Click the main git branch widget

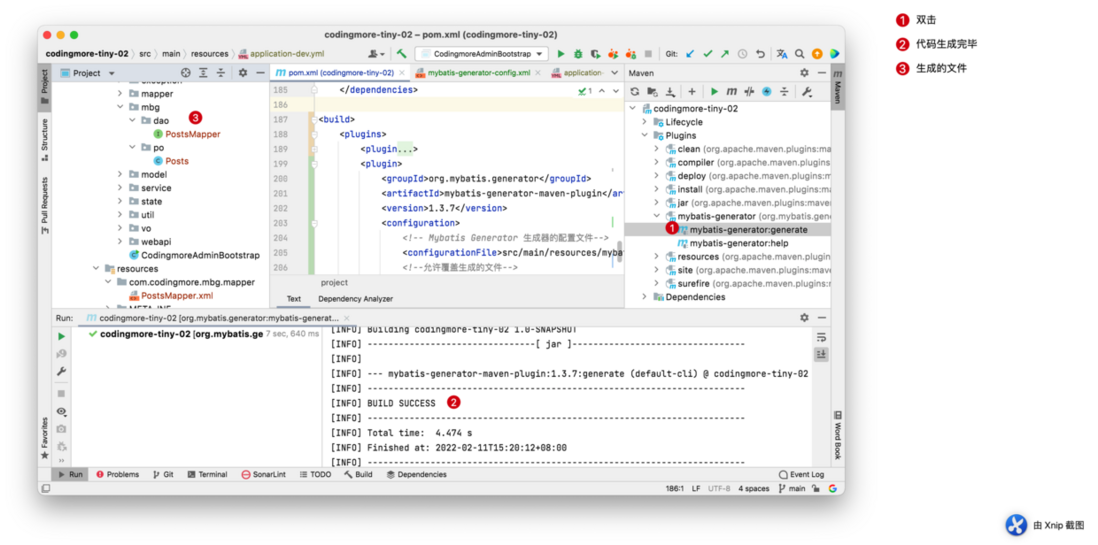(x=792, y=488)
